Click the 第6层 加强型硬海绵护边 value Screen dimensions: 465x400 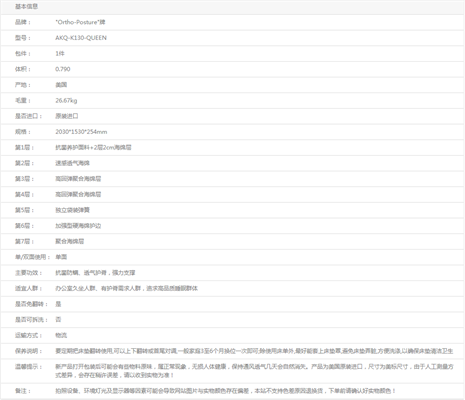78,226
